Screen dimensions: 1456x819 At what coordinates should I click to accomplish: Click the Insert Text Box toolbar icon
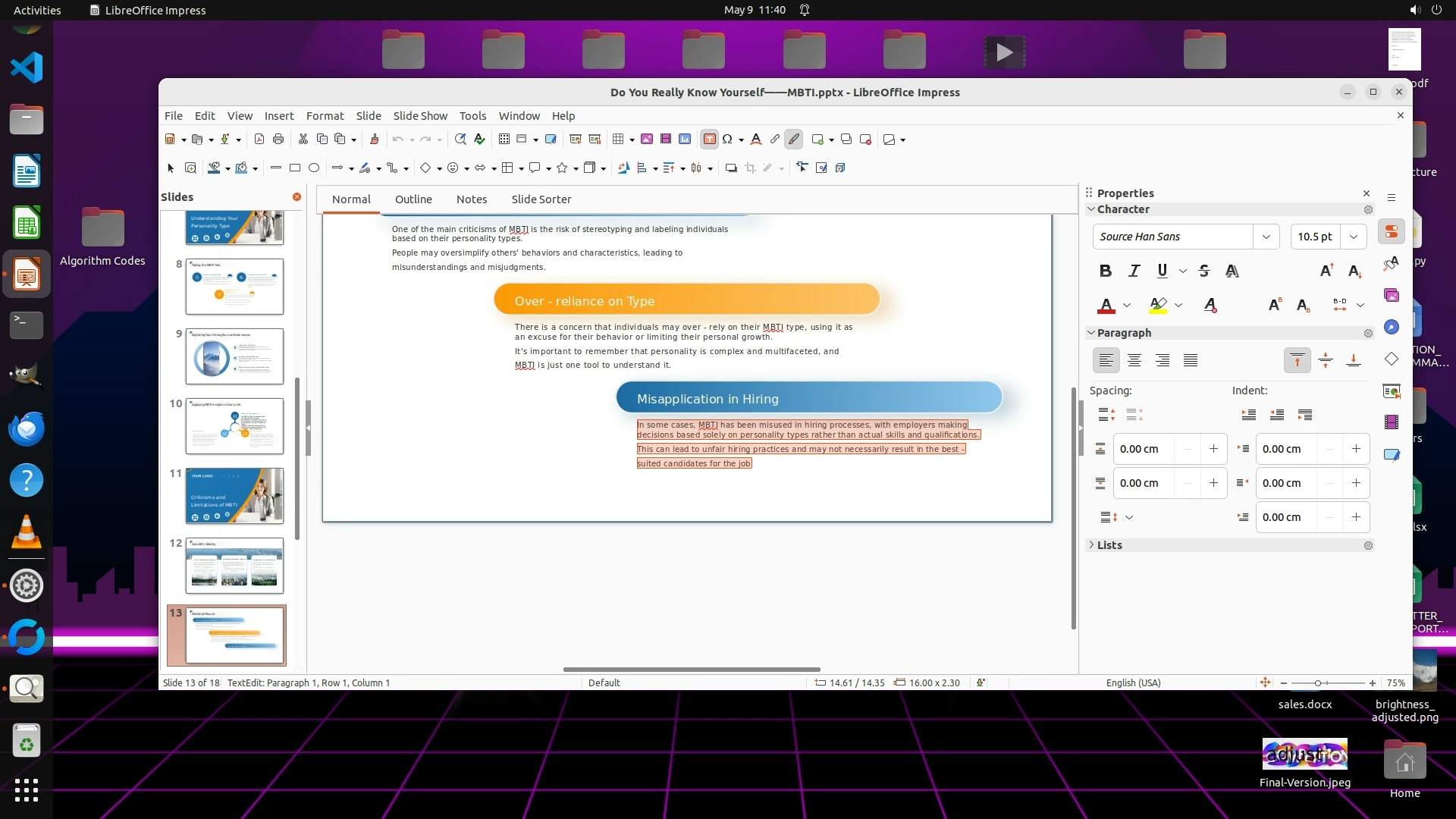tap(709, 139)
